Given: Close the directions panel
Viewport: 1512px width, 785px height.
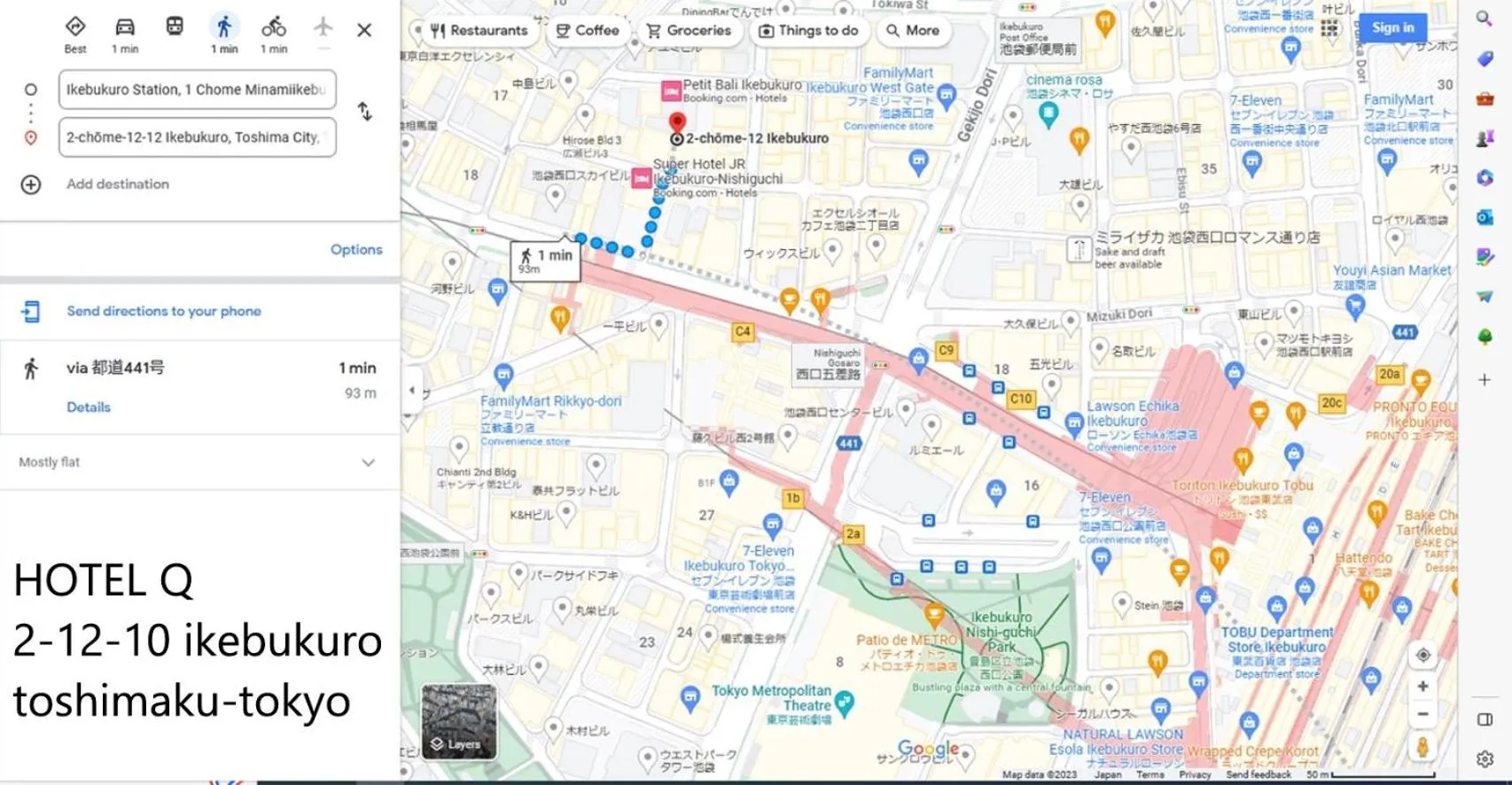Looking at the screenshot, I should tap(364, 30).
